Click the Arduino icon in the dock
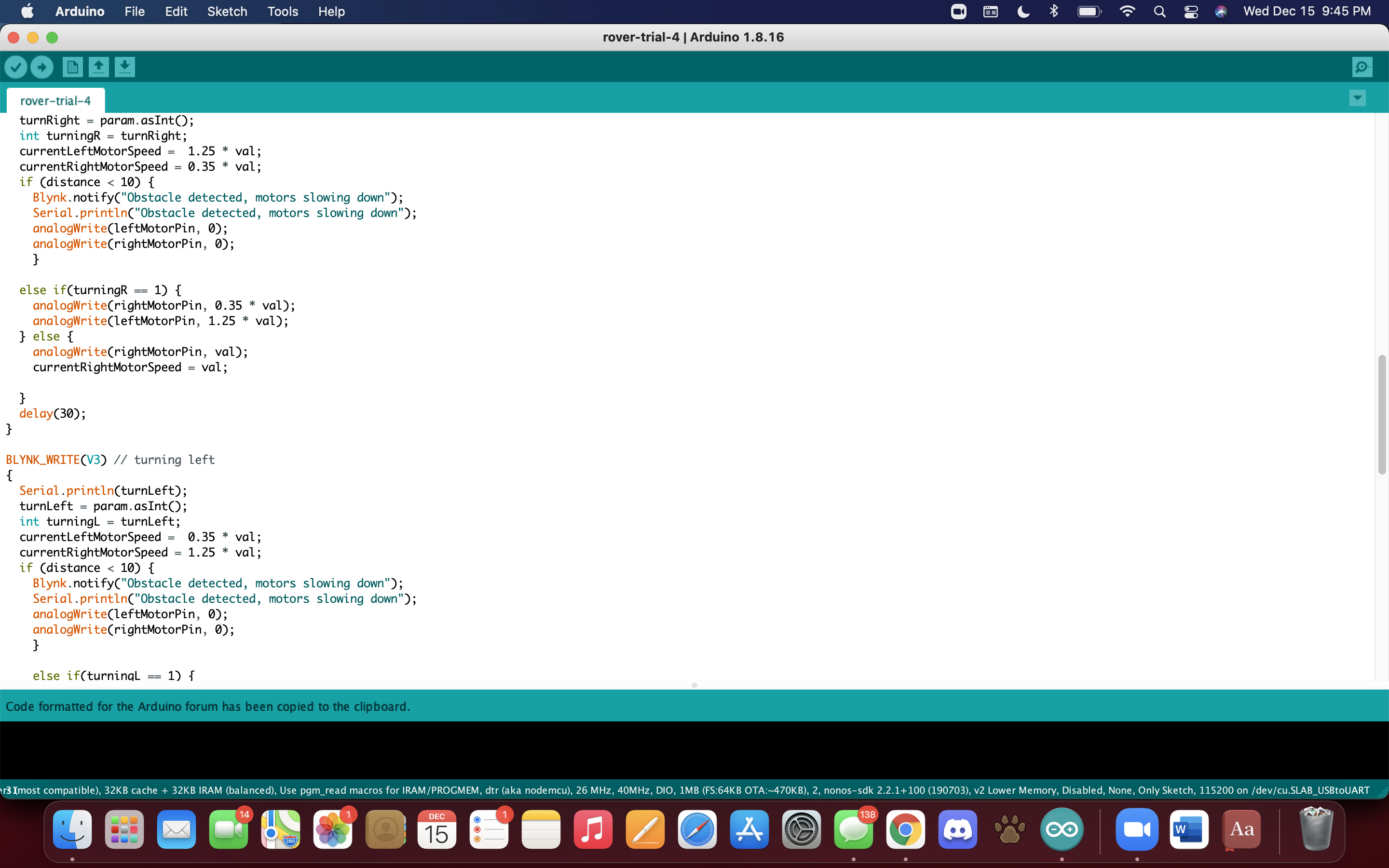 [1061, 829]
